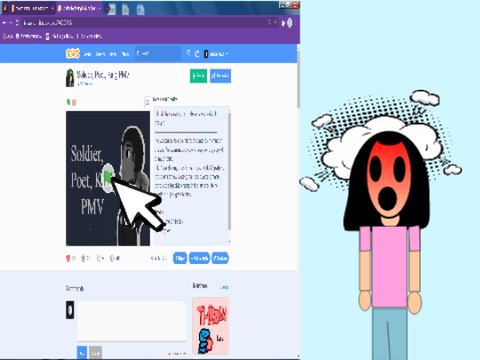This screenshot has width=480, height=360.
Task: Click the bookmark star in the address bar
Action: point(275,22)
